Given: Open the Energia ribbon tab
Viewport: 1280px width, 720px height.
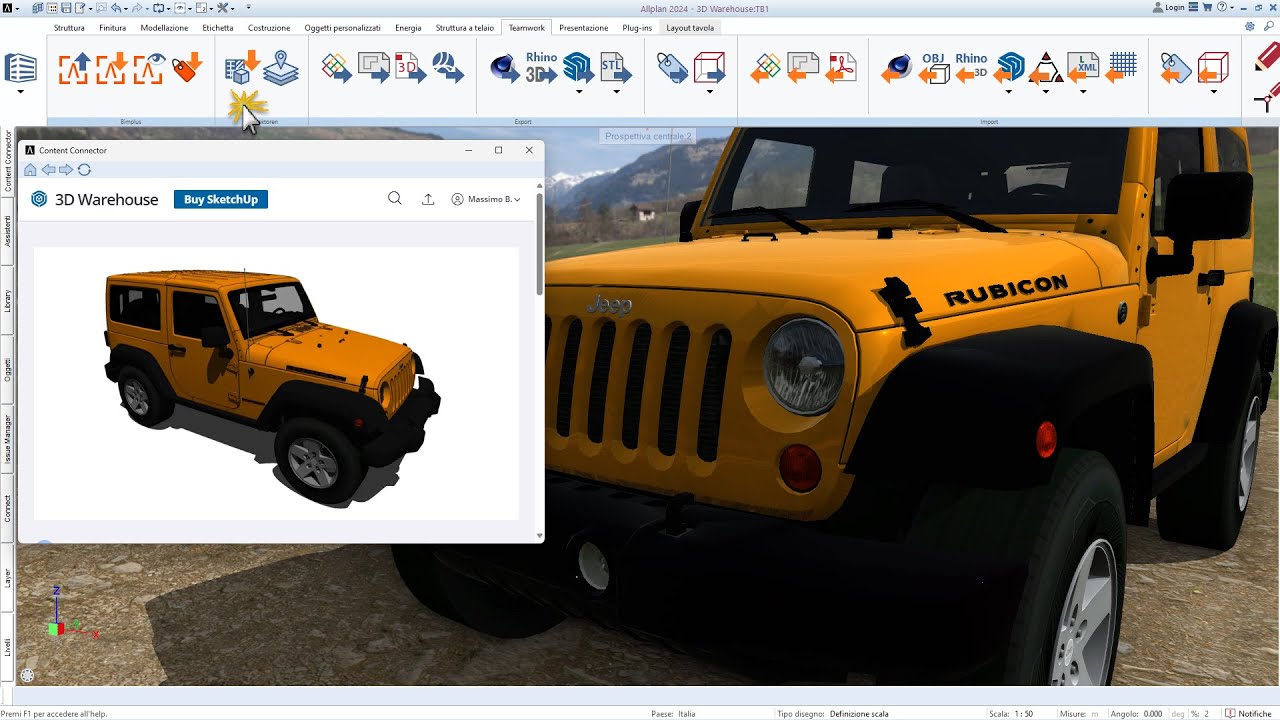Looking at the screenshot, I should point(408,28).
